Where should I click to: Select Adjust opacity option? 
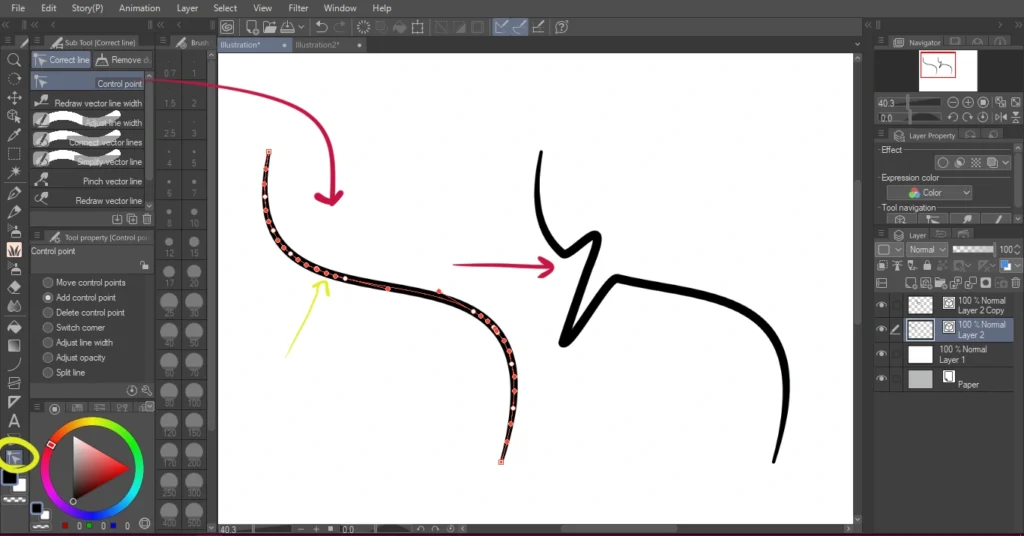[x=74, y=358]
